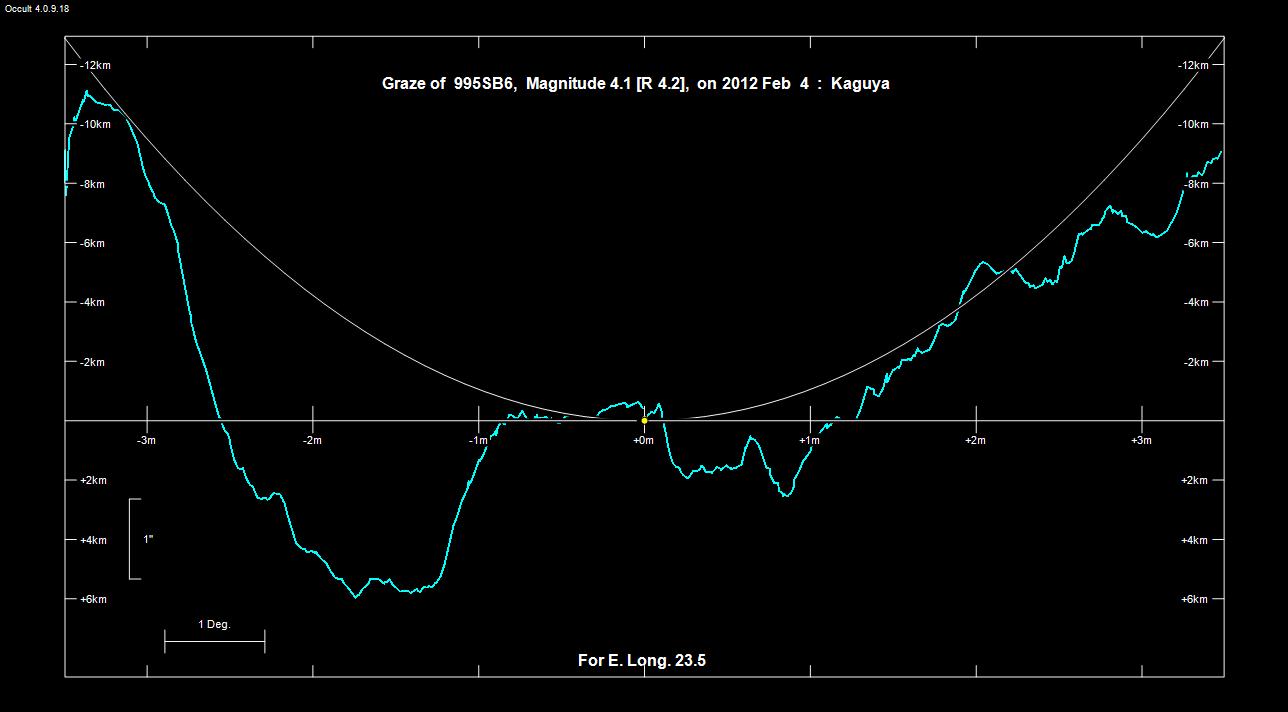The width and height of the screenshot is (1288, 712).
Task: Click the right-side +4km height label
Action: (x=1195, y=540)
